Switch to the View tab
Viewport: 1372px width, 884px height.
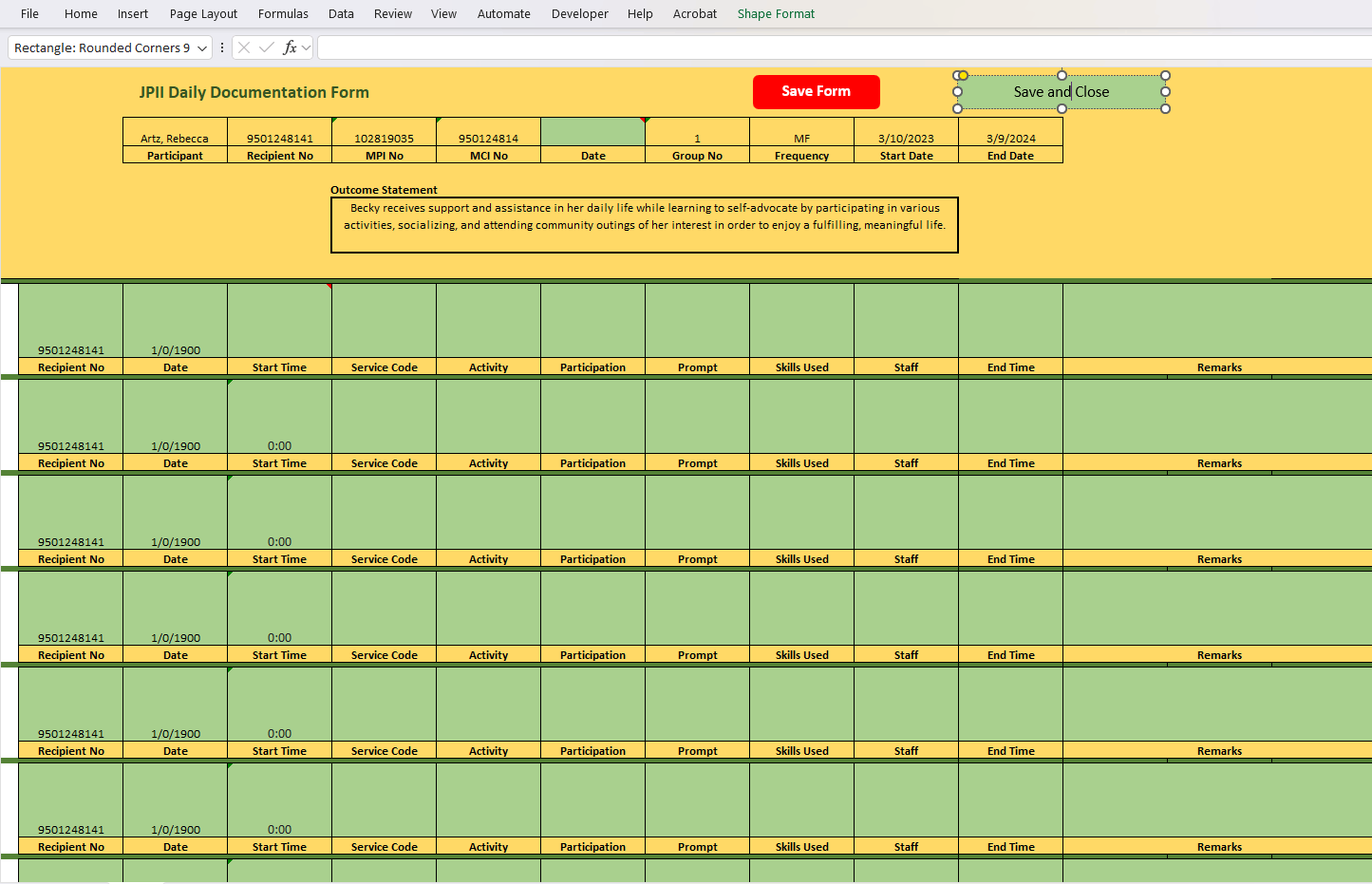pos(443,13)
